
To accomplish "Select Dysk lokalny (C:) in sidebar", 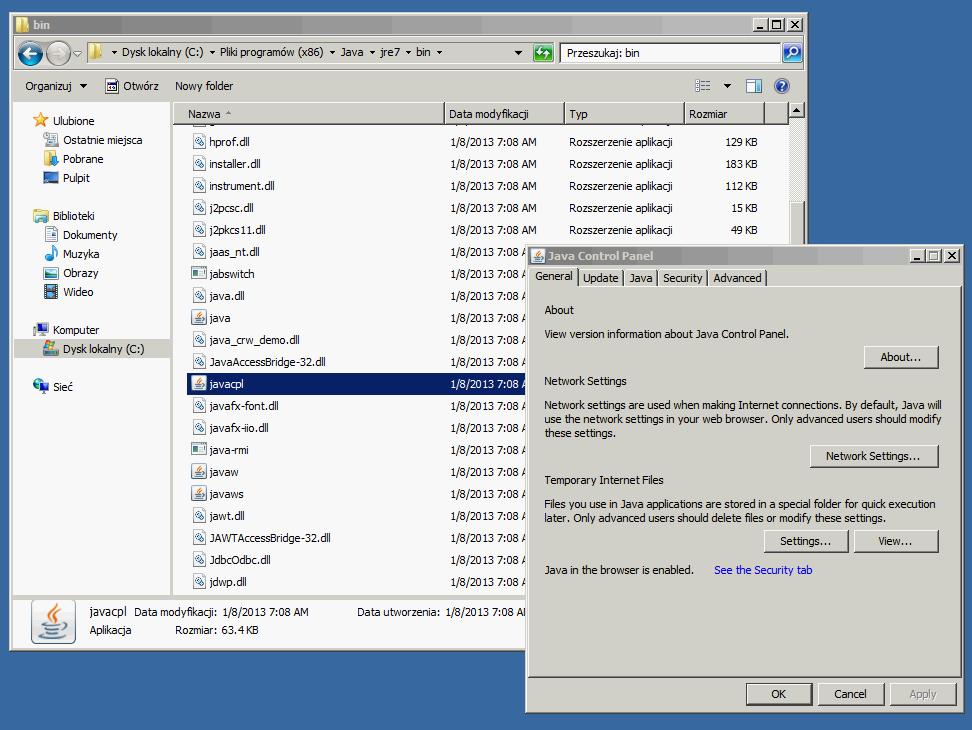I will [103, 349].
